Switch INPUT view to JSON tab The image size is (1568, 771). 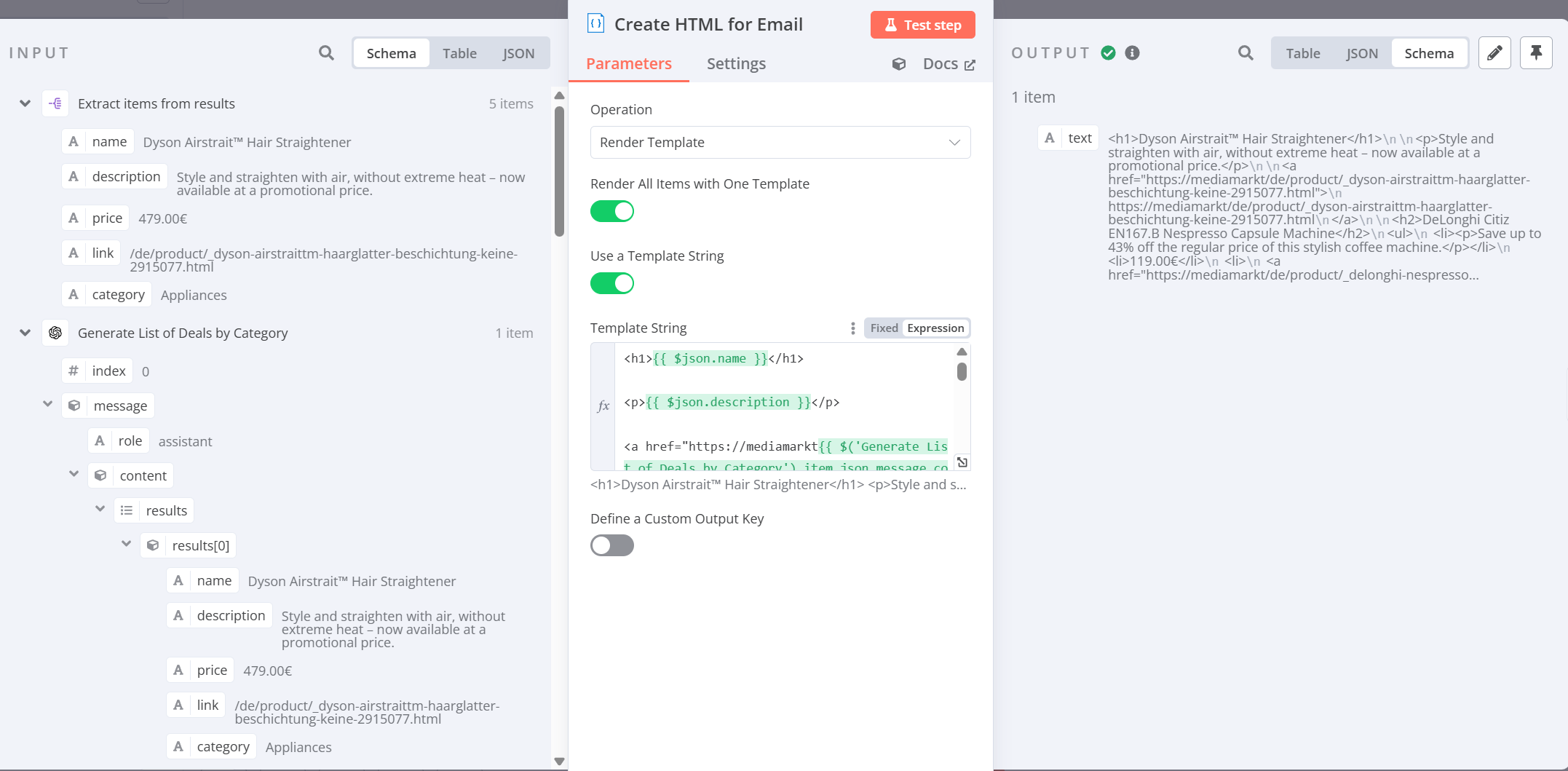(518, 54)
